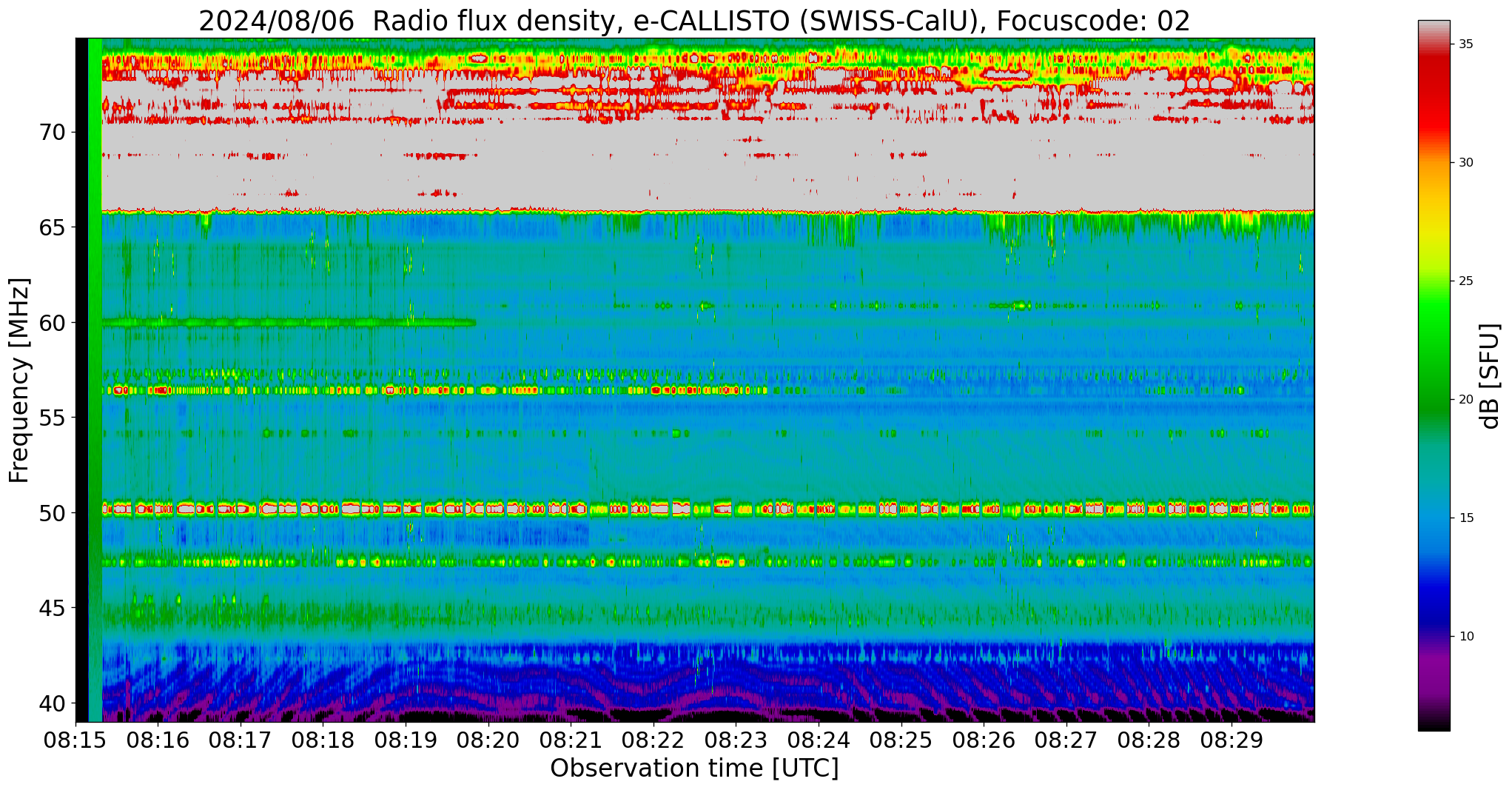Click the 45 frequency tick label
Screen dimensions: 1512x790
[x=53, y=608]
